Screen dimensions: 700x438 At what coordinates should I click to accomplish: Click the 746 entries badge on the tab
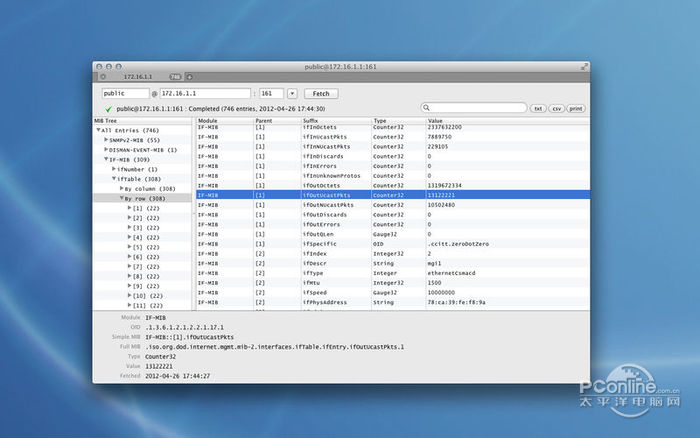[175, 76]
